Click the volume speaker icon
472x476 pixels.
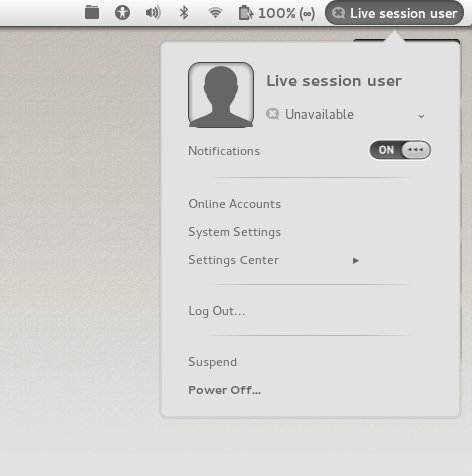click(x=153, y=13)
